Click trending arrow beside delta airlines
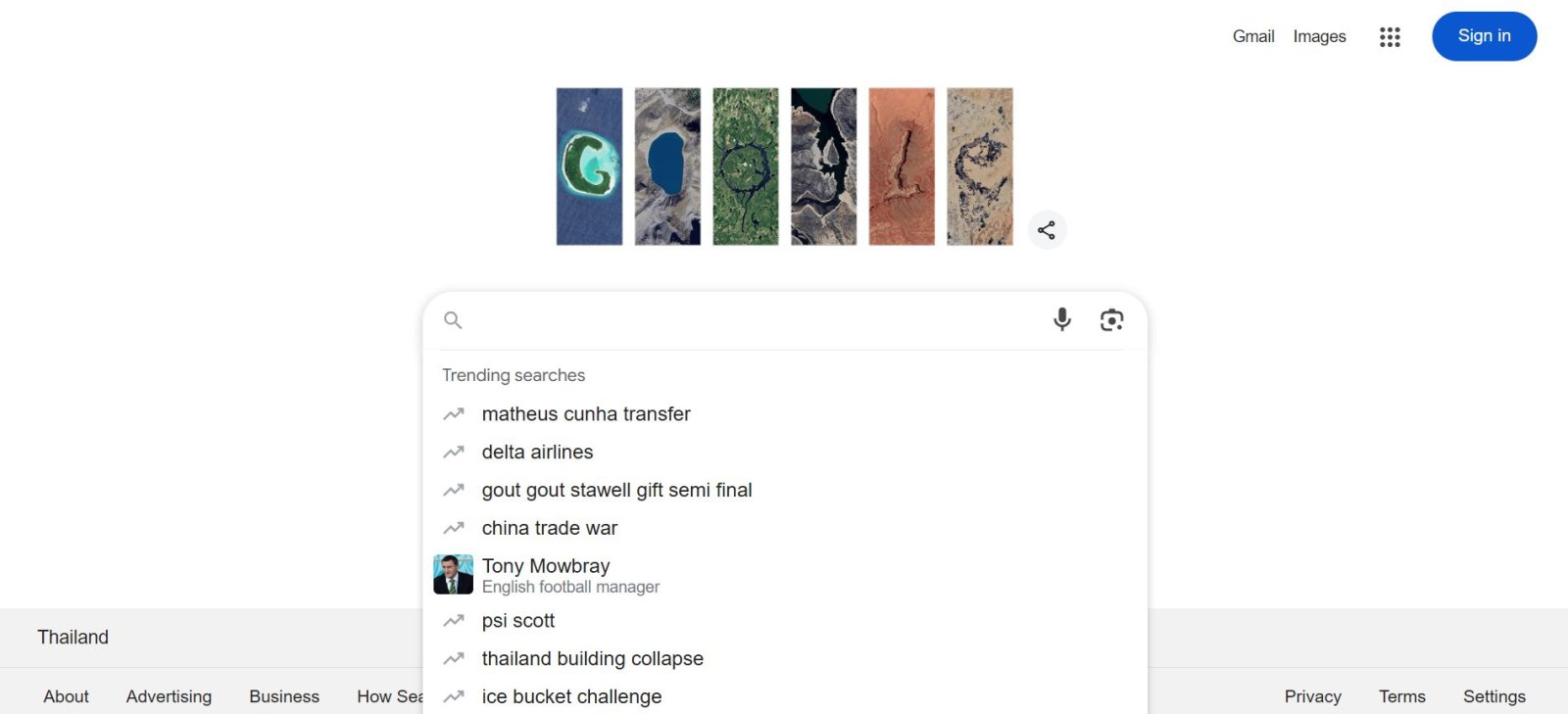Viewport: 1568px width, 714px height. point(454,452)
